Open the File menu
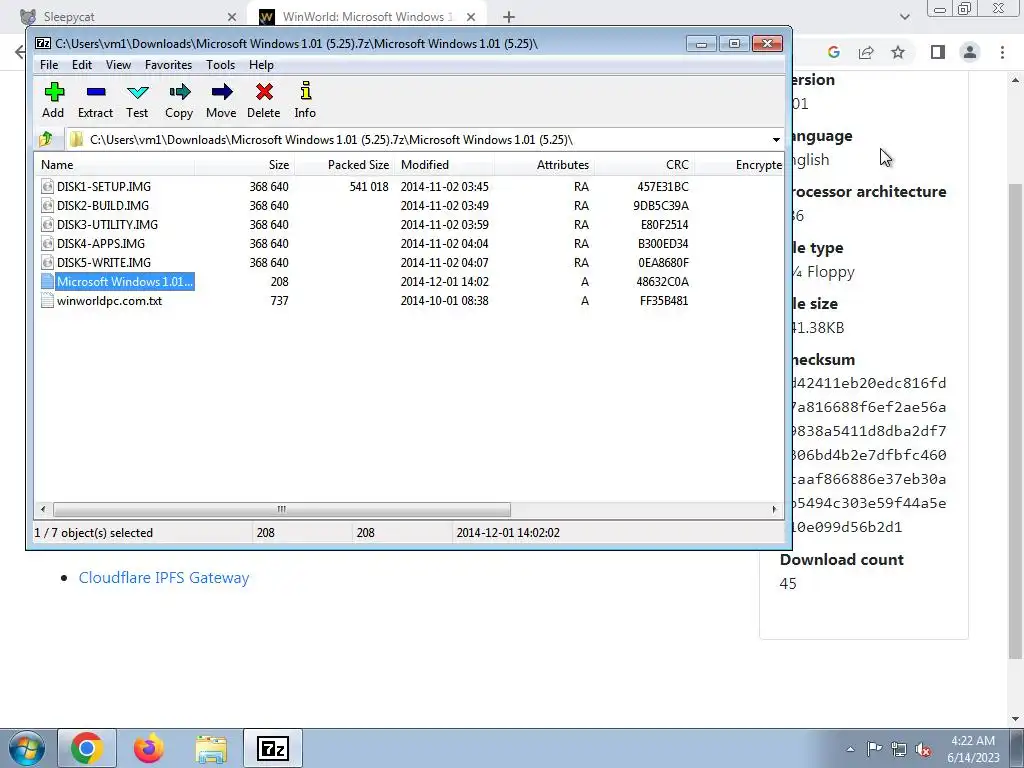 click(x=49, y=65)
